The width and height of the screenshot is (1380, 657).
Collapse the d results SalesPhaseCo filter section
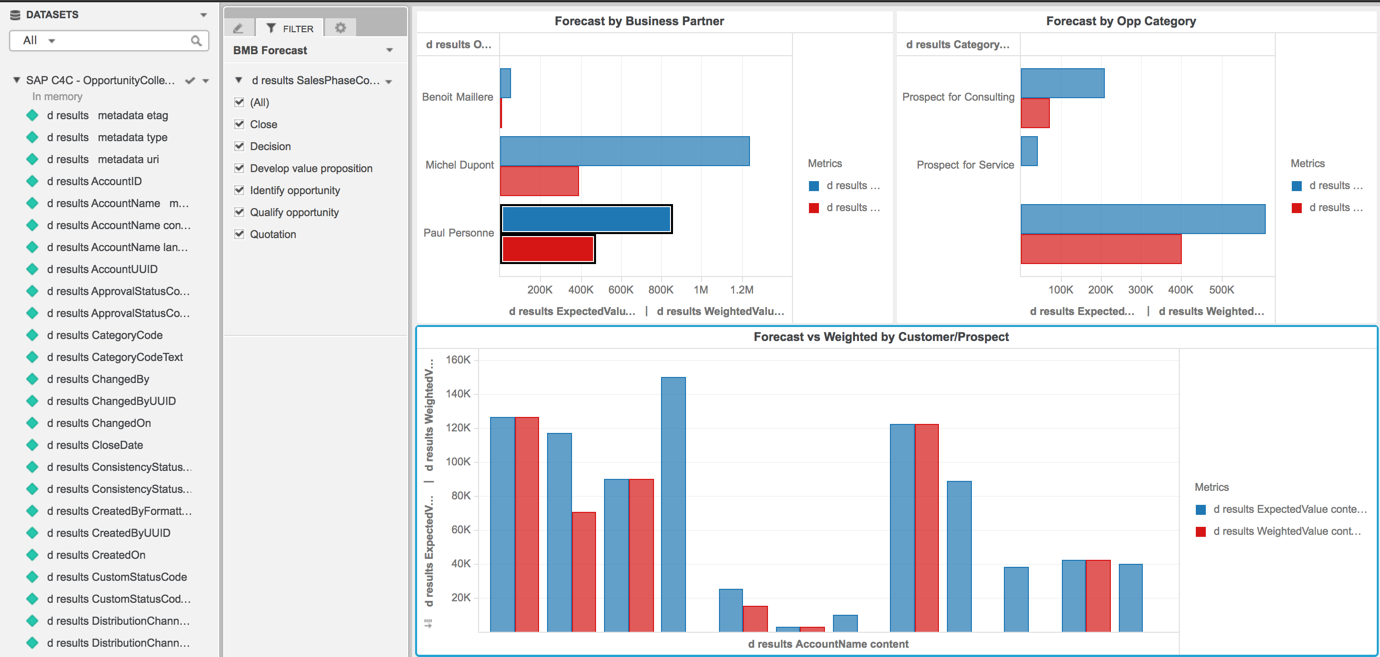(237, 80)
